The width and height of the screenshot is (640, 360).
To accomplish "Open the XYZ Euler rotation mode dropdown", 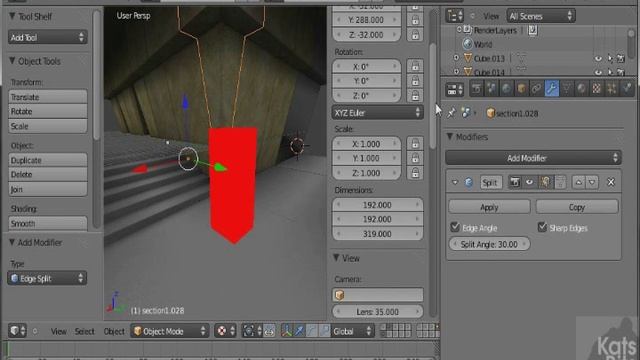I will pyautogui.click(x=378, y=113).
